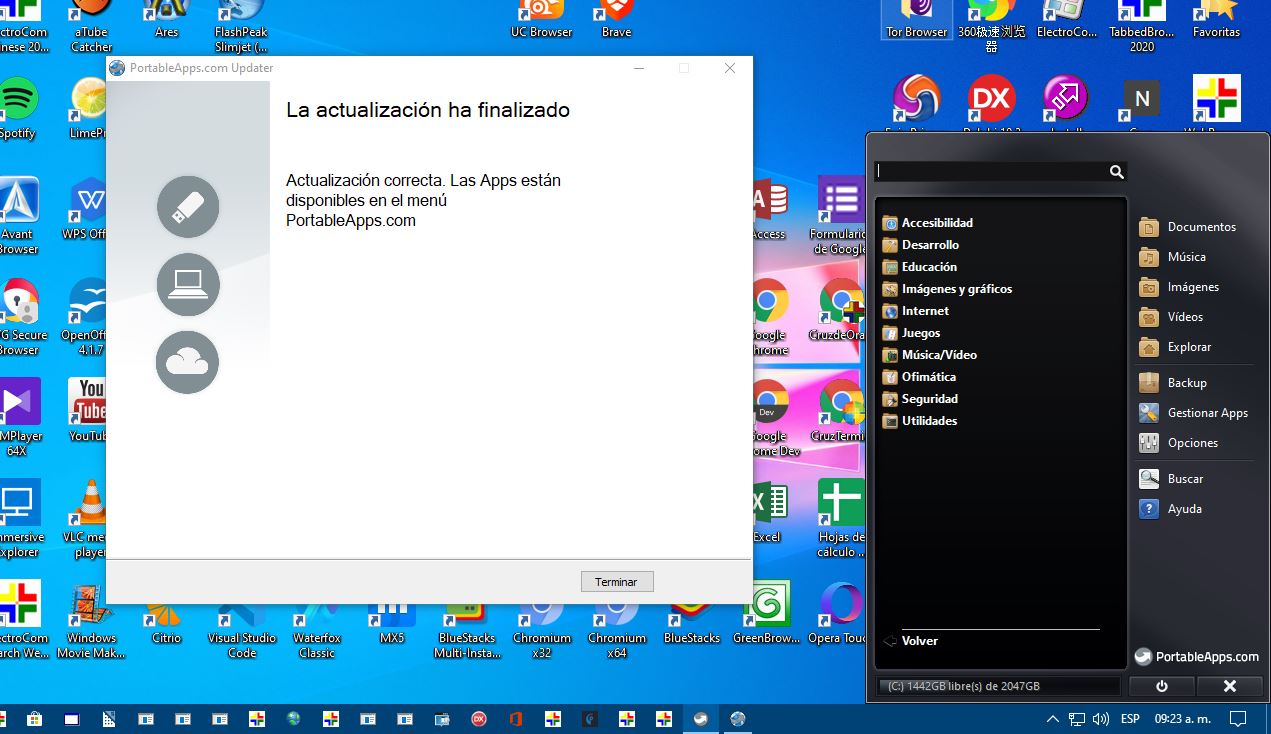Close the PortableApps menu with X button
The width and height of the screenshot is (1271, 734).
click(x=1230, y=687)
